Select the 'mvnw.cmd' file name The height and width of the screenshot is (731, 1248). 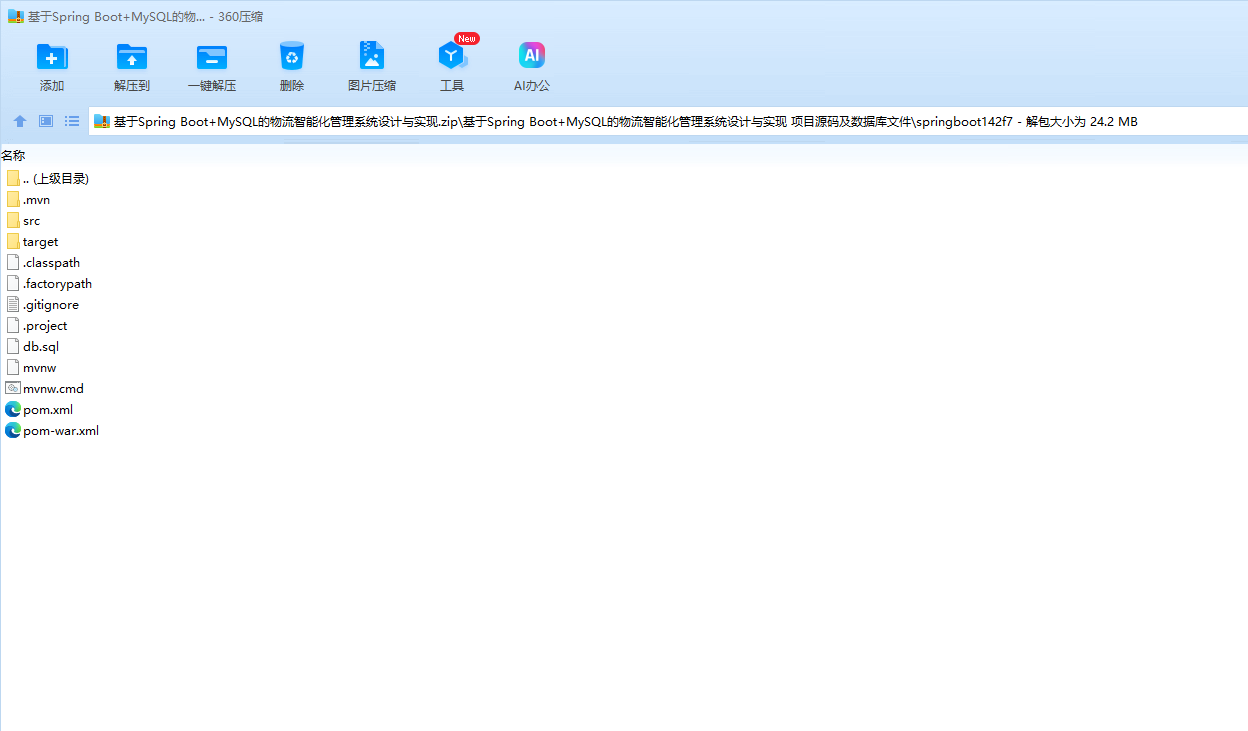click(54, 389)
